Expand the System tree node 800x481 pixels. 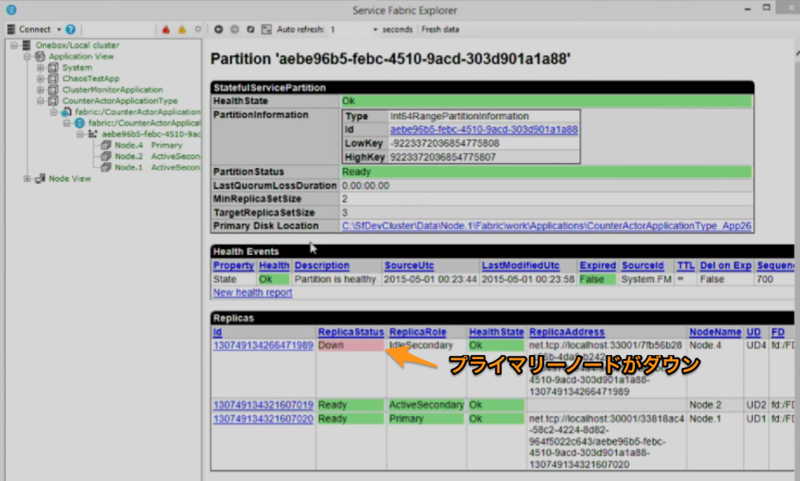pos(41,67)
